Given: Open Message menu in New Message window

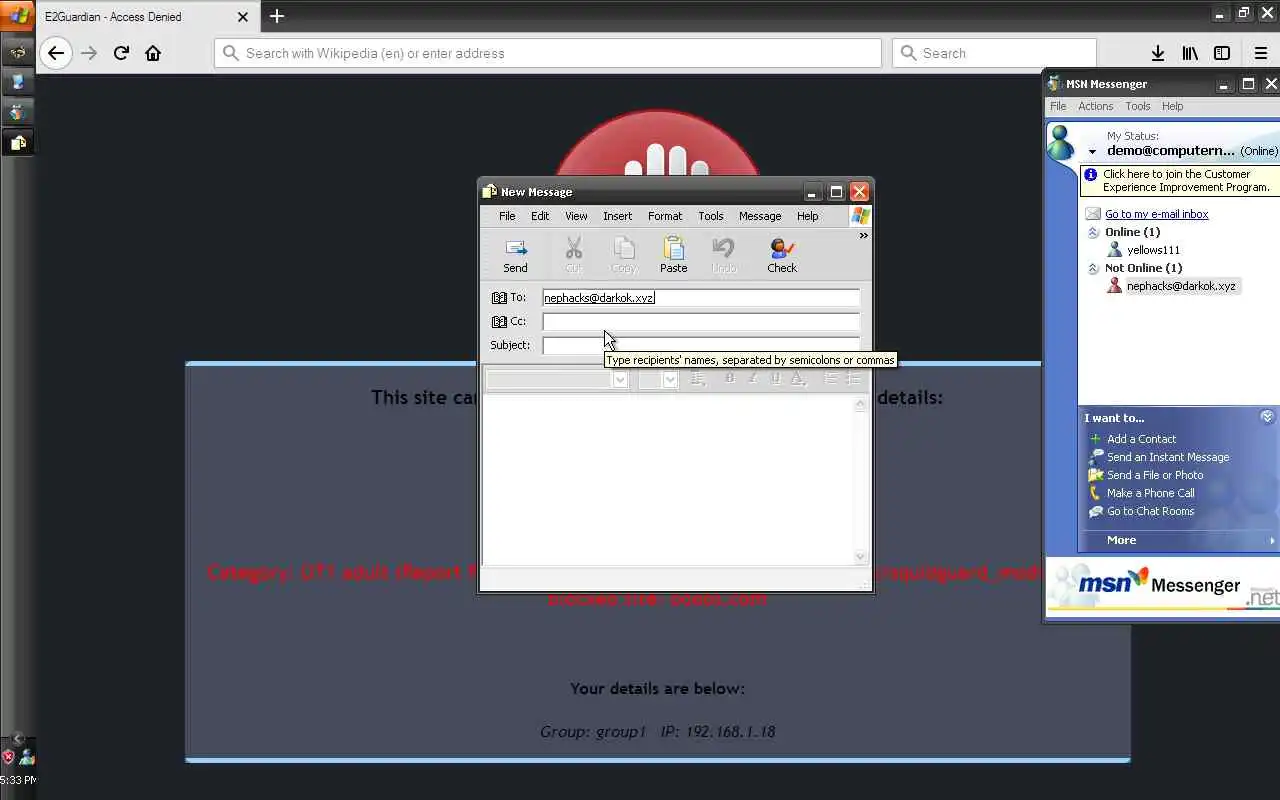Looking at the screenshot, I should click(760, 216).
